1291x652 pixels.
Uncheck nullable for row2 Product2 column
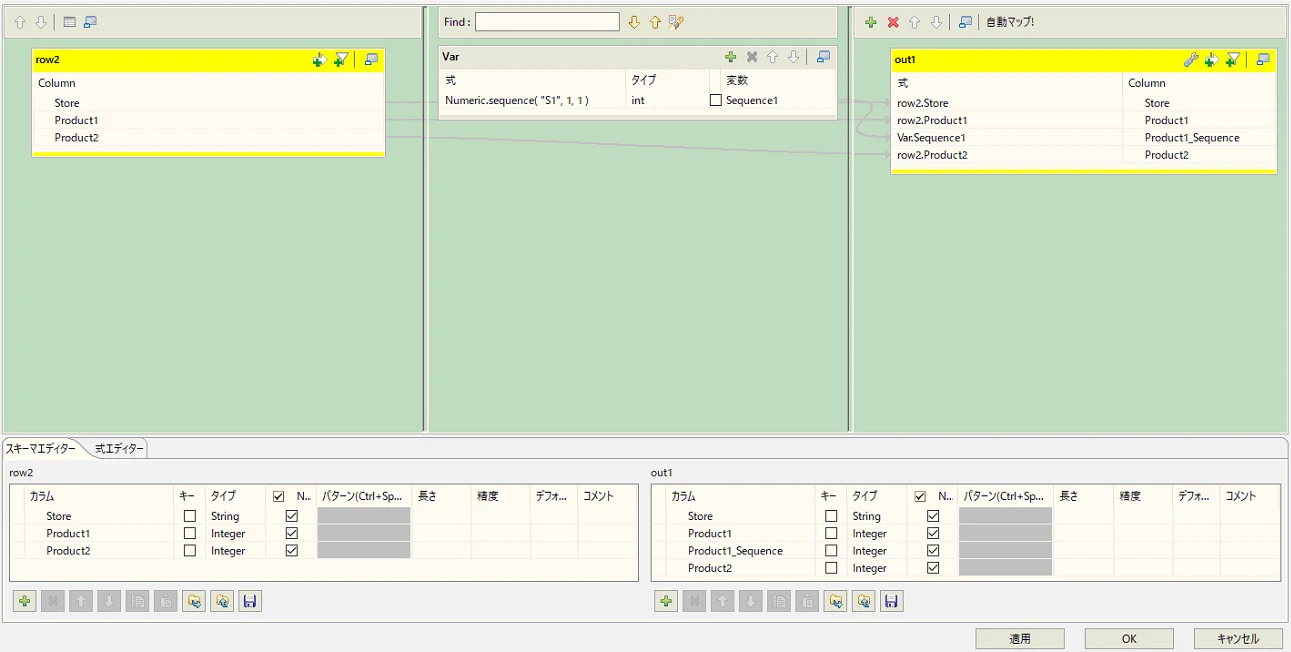pos(292,551)
